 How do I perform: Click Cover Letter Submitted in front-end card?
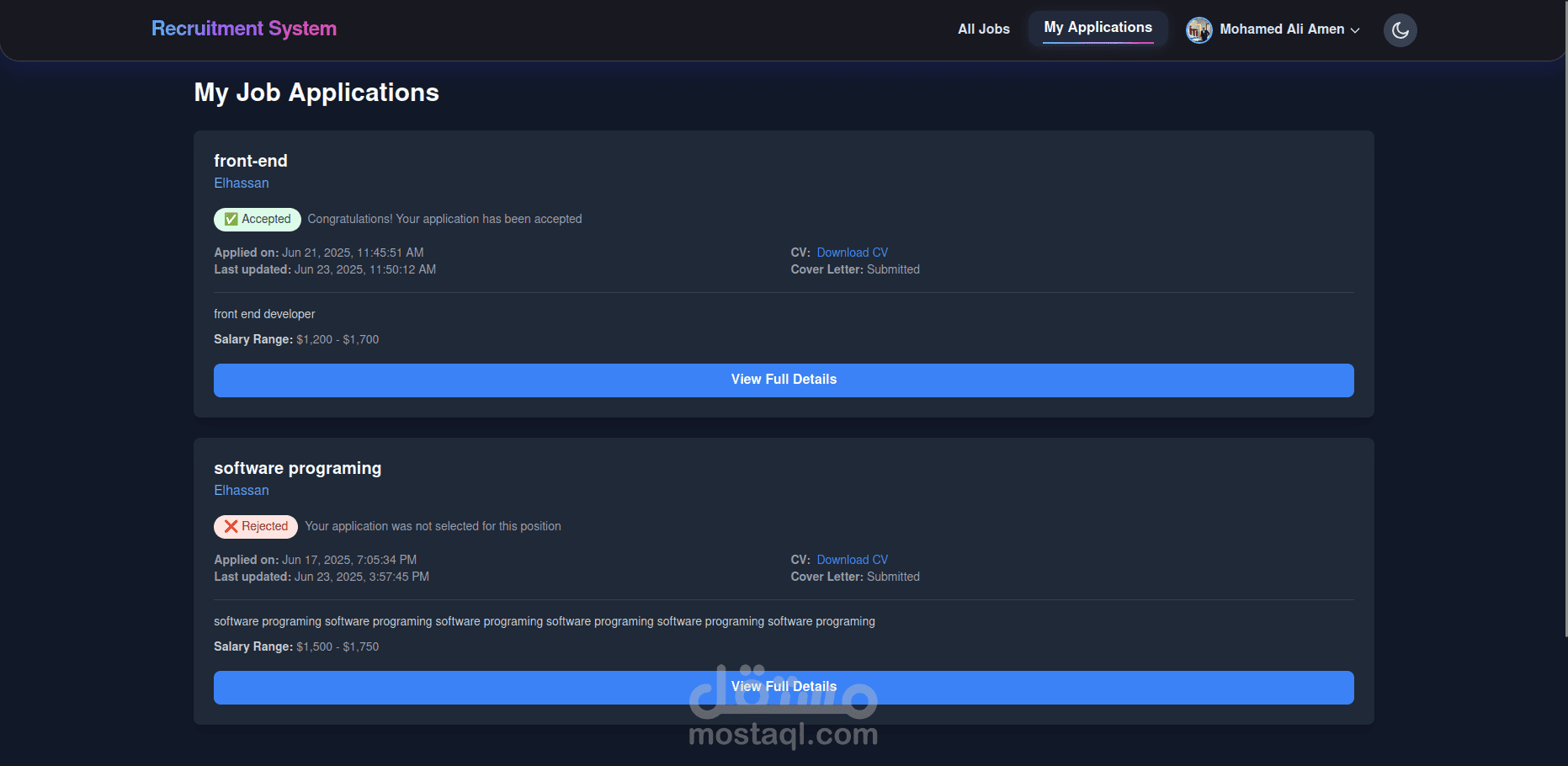pos(855,269)
